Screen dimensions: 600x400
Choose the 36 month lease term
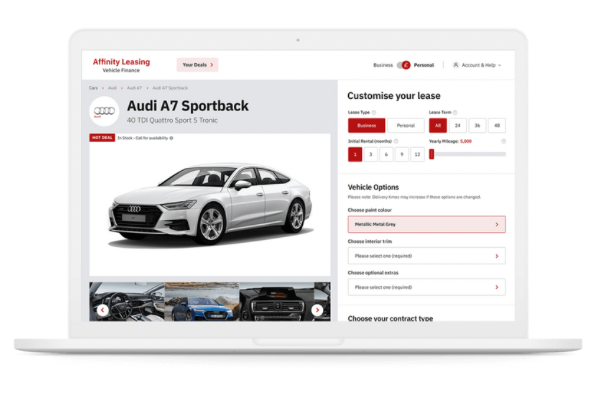point(477,126)
